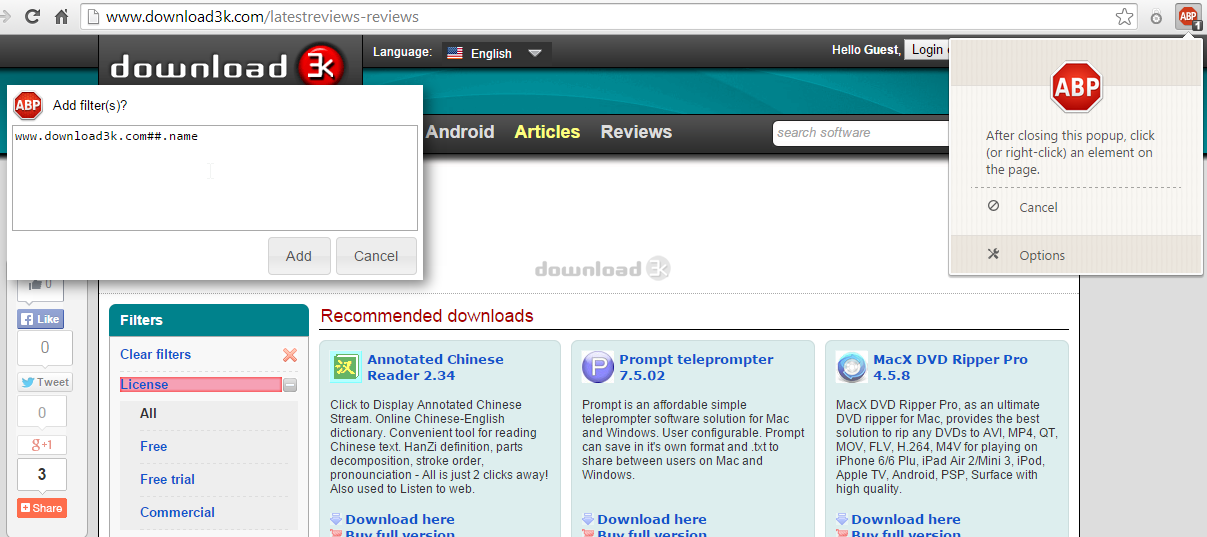Click the share count box showing 3
Screen dimensions: 1207x537
pos(42,474)
